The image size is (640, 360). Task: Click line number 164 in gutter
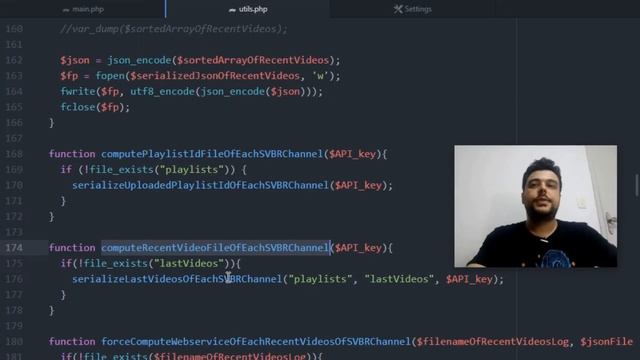coord(14,91)
